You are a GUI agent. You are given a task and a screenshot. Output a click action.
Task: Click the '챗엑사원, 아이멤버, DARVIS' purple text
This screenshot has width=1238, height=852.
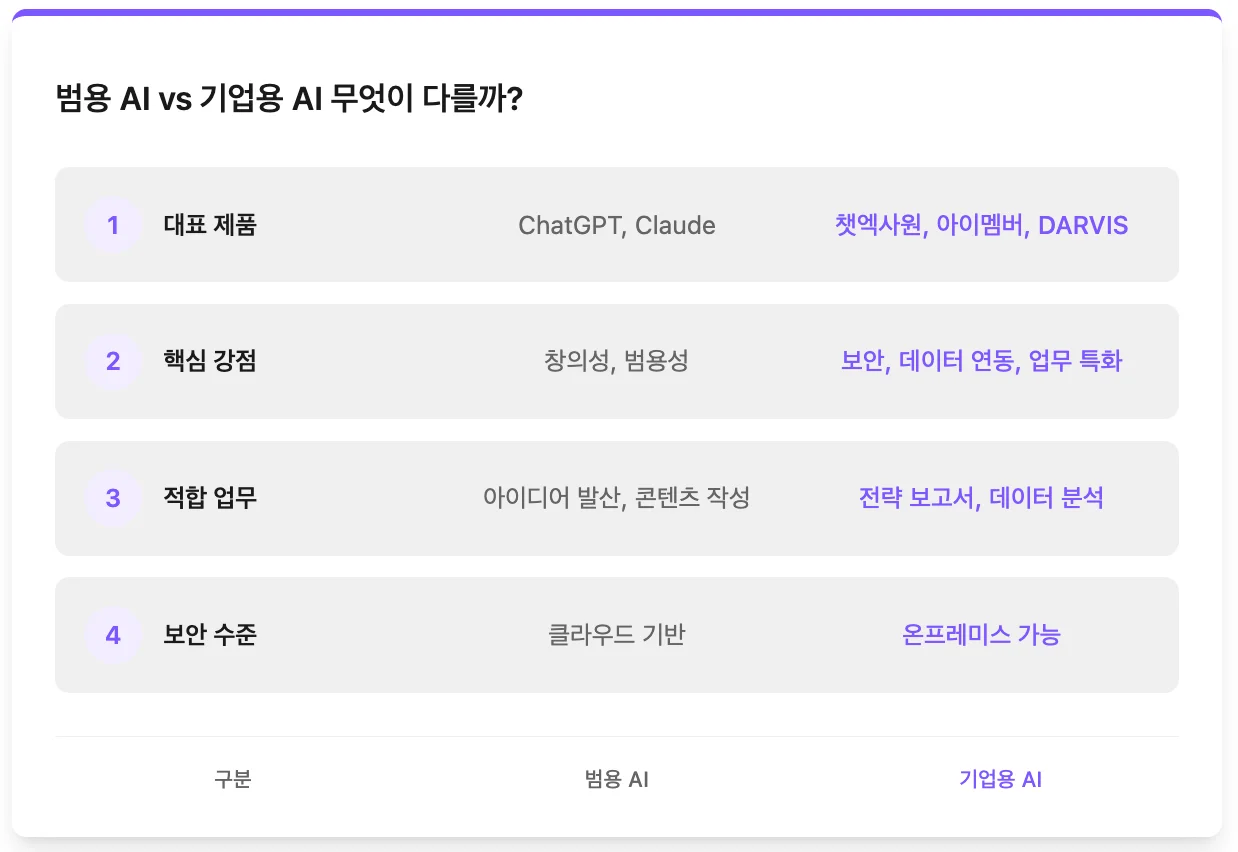pos(981,225)
